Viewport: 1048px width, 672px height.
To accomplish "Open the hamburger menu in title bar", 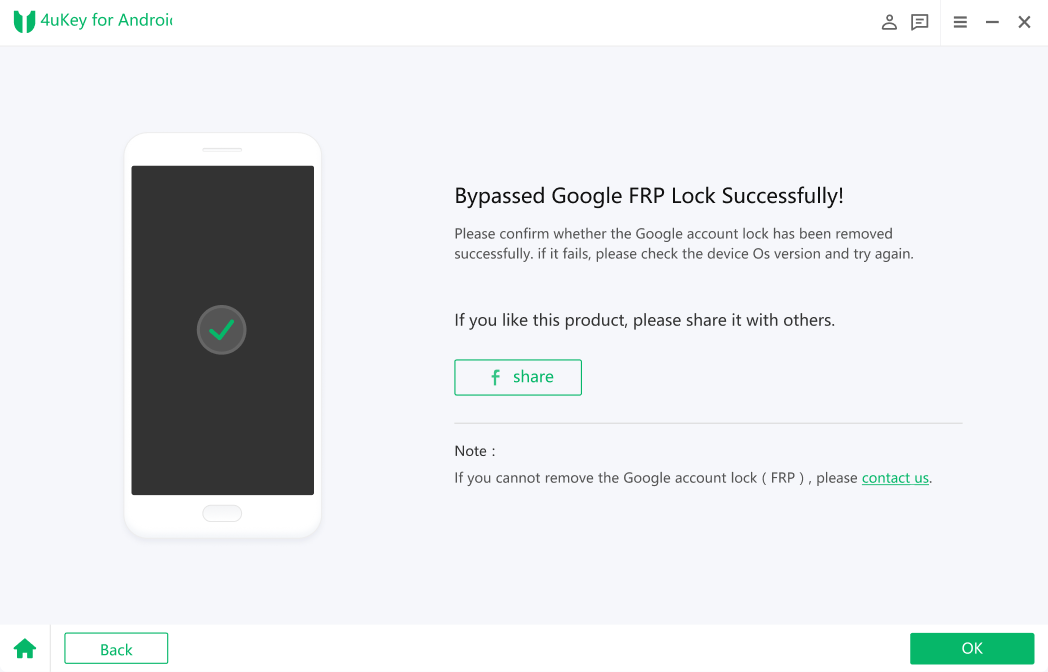I will tap(960, 22).
